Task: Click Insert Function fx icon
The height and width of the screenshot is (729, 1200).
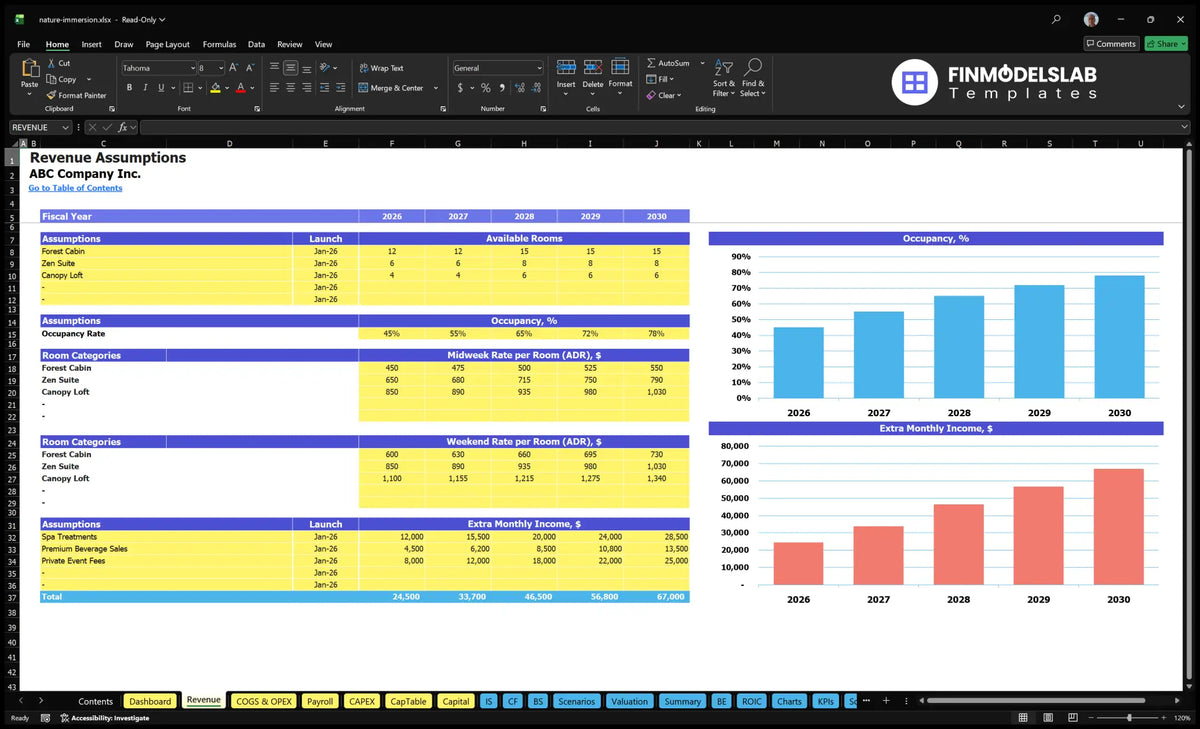Action: [x=122, y=127]
